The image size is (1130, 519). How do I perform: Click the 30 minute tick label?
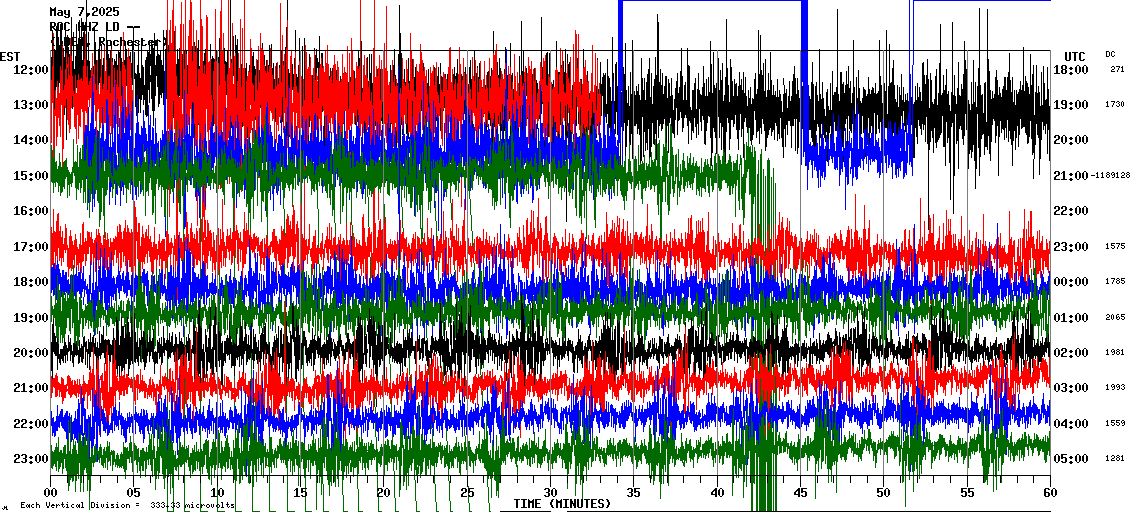point(550,493)
